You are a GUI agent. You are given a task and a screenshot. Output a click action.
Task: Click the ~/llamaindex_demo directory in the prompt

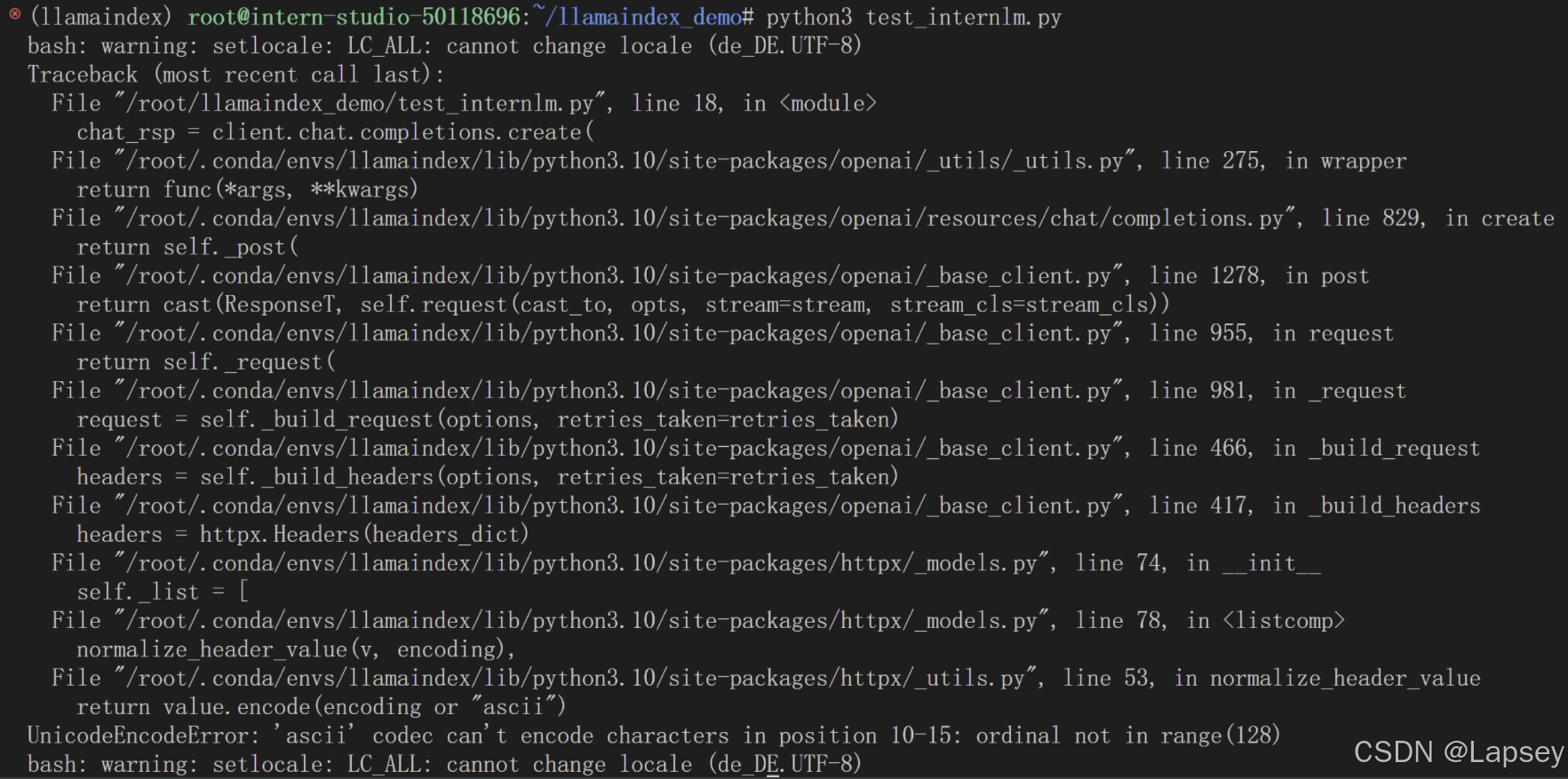tap(641, 17)
